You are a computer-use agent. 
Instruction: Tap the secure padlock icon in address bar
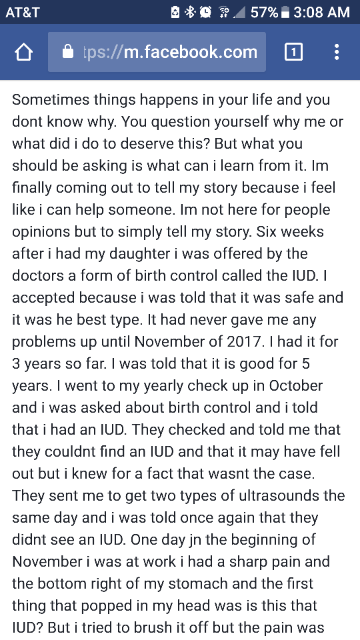pos(68,52)
